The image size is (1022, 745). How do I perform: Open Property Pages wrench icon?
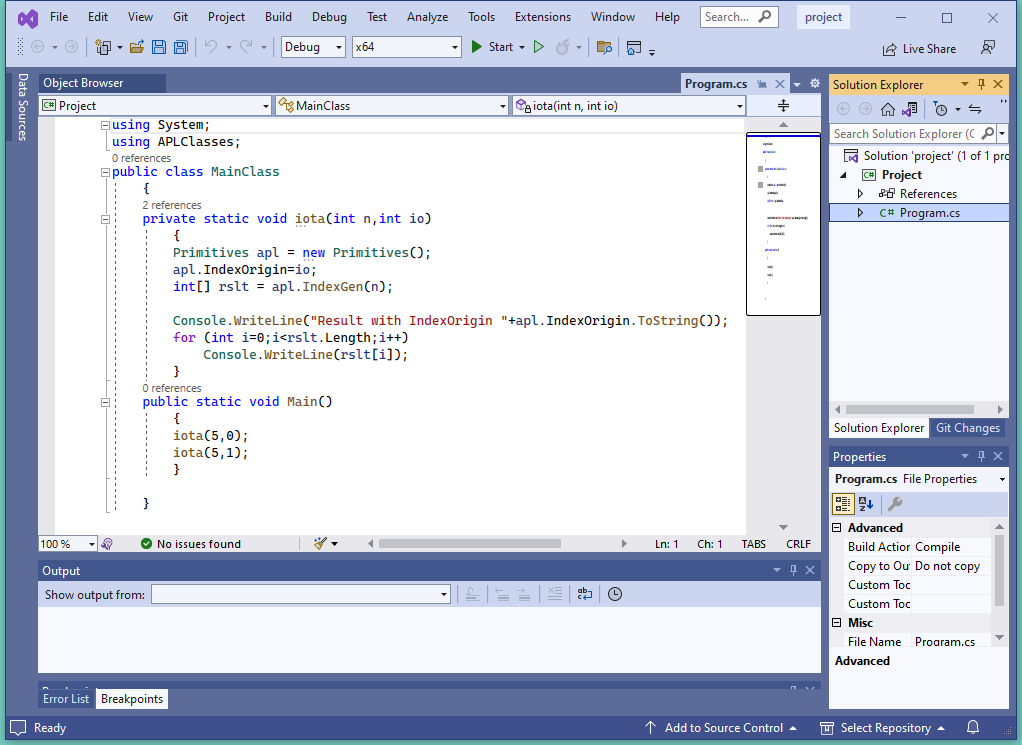tap(895, 504)
